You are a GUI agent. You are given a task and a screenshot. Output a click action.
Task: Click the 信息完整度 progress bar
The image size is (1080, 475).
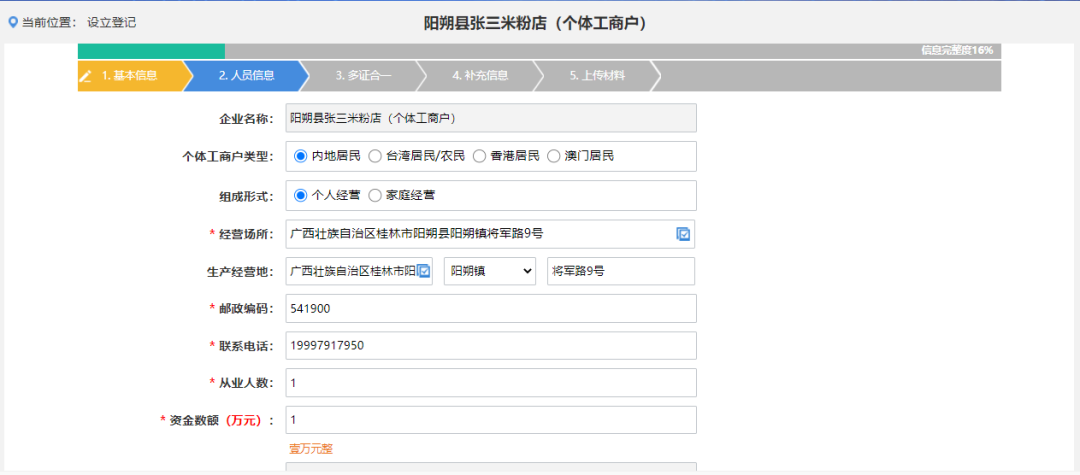coord(540,51)
